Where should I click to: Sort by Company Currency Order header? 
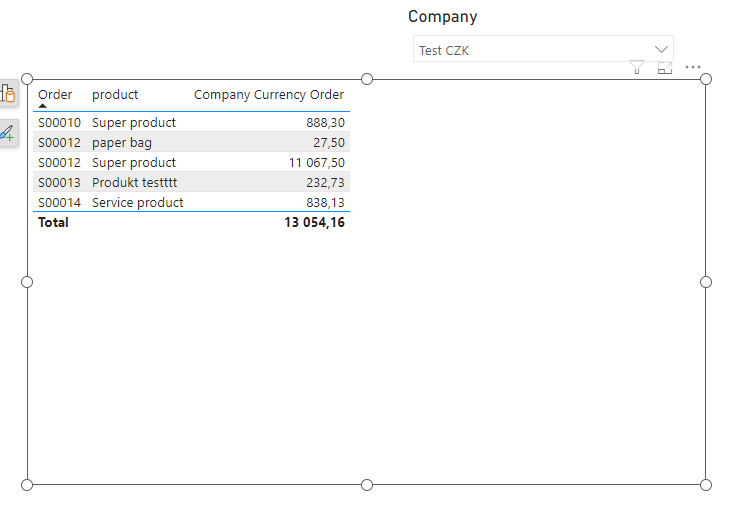[269, 95]
